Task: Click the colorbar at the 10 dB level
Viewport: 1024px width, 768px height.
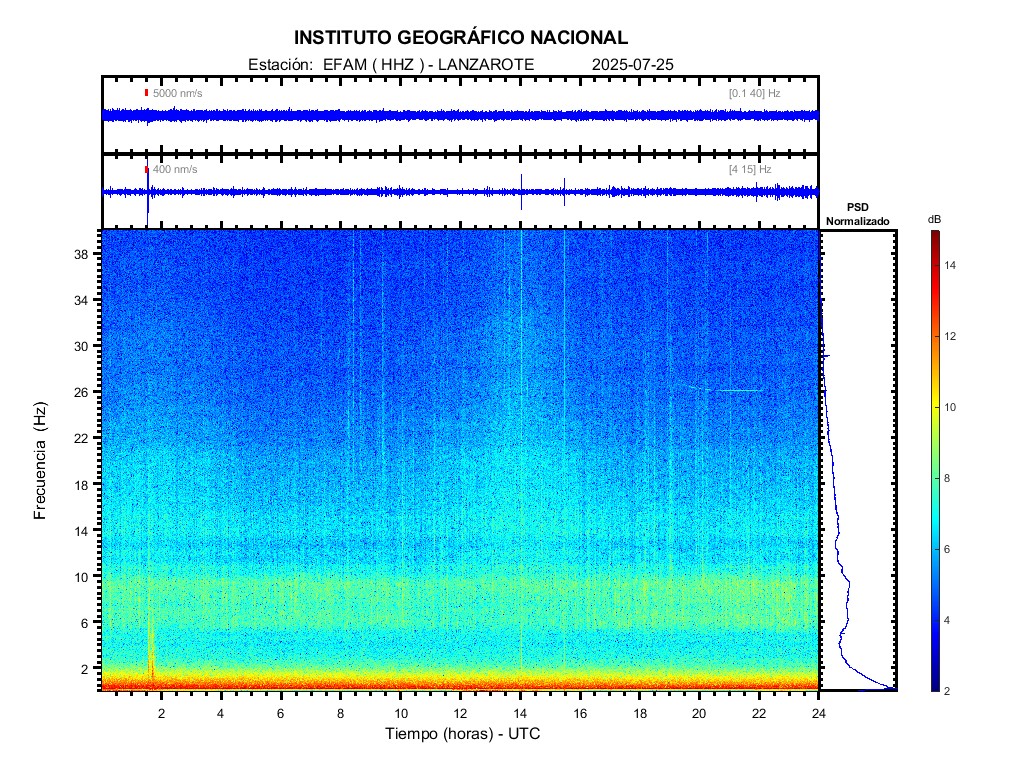Action: 936,407
